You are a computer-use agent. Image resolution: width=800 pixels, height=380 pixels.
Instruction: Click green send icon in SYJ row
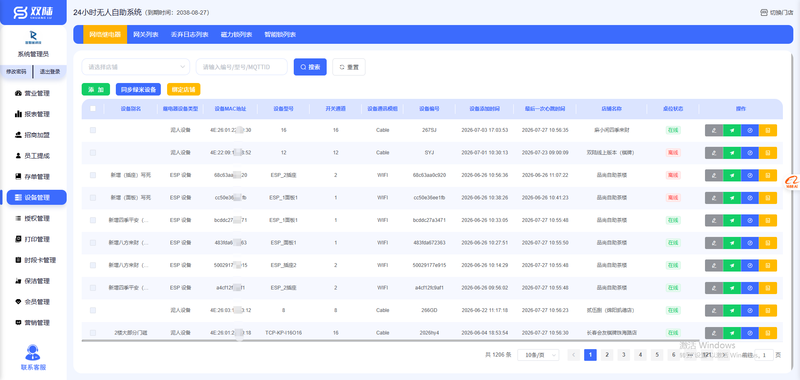click(732, 153)
